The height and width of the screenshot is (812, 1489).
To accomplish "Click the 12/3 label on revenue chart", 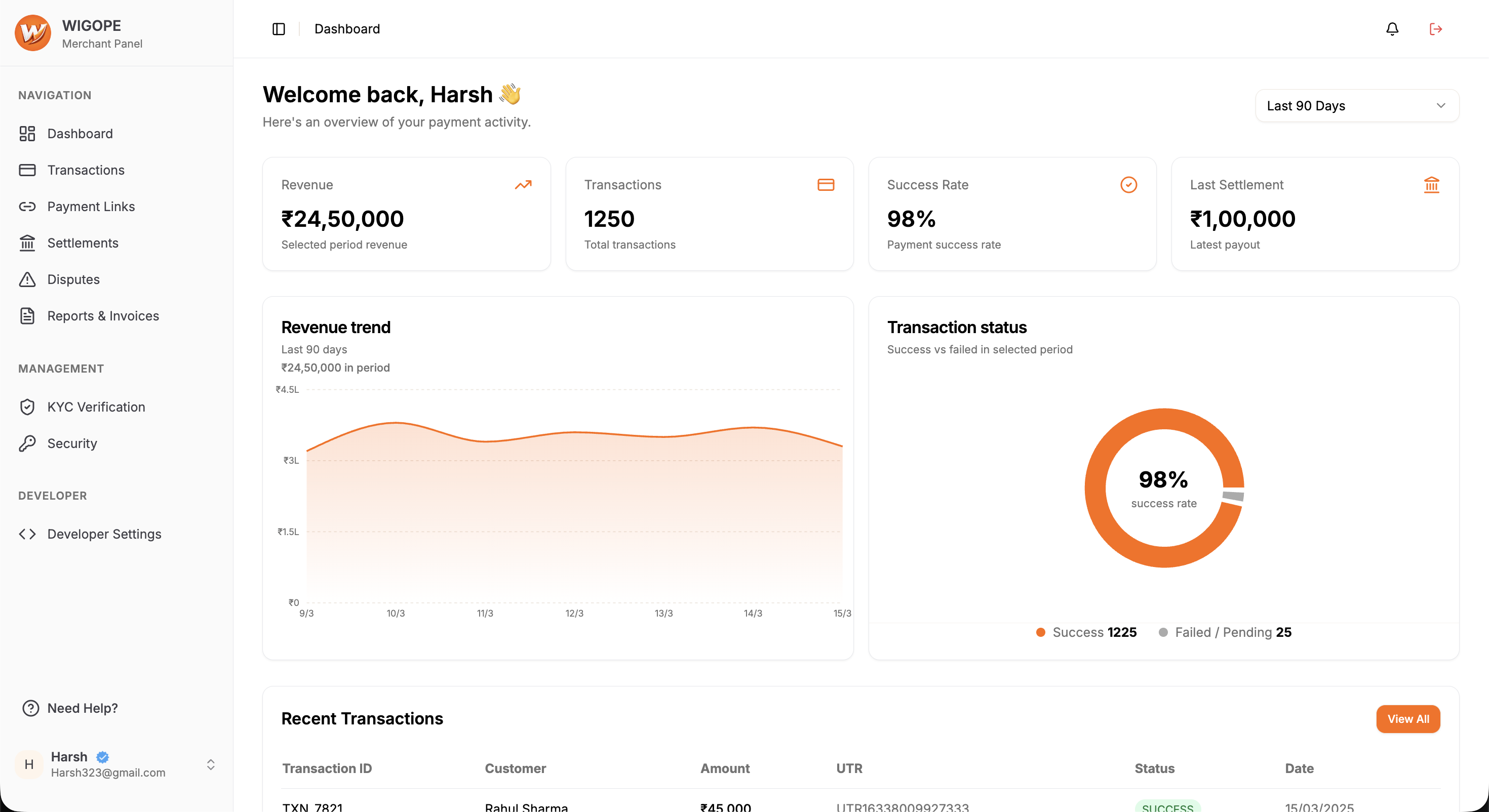I will click(574, 613).
